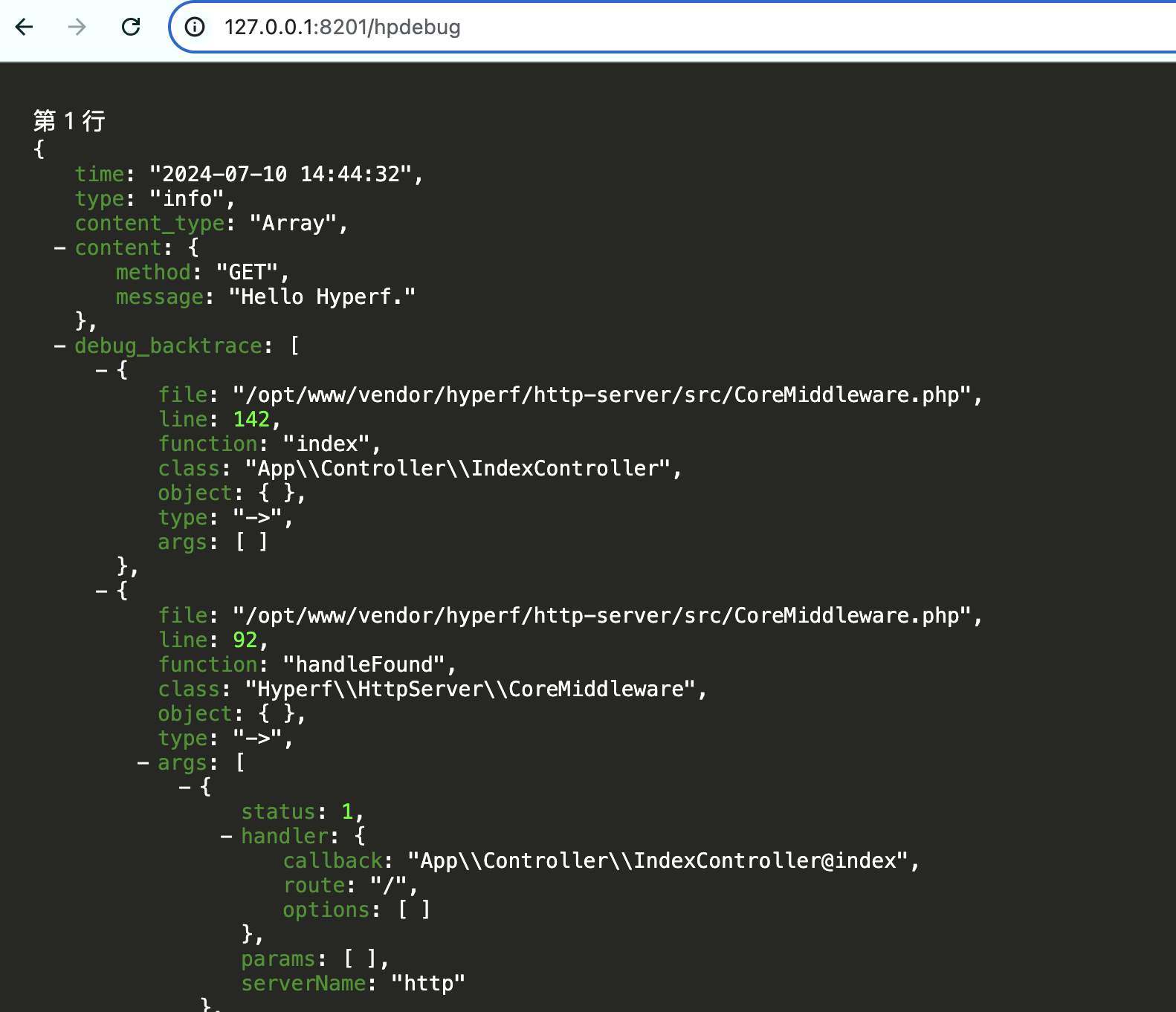Image resolution: width=1176 pixels, height=1012 pixels.
Task: Collapse the object containing status: 1
Action: (x=184, y=788)
